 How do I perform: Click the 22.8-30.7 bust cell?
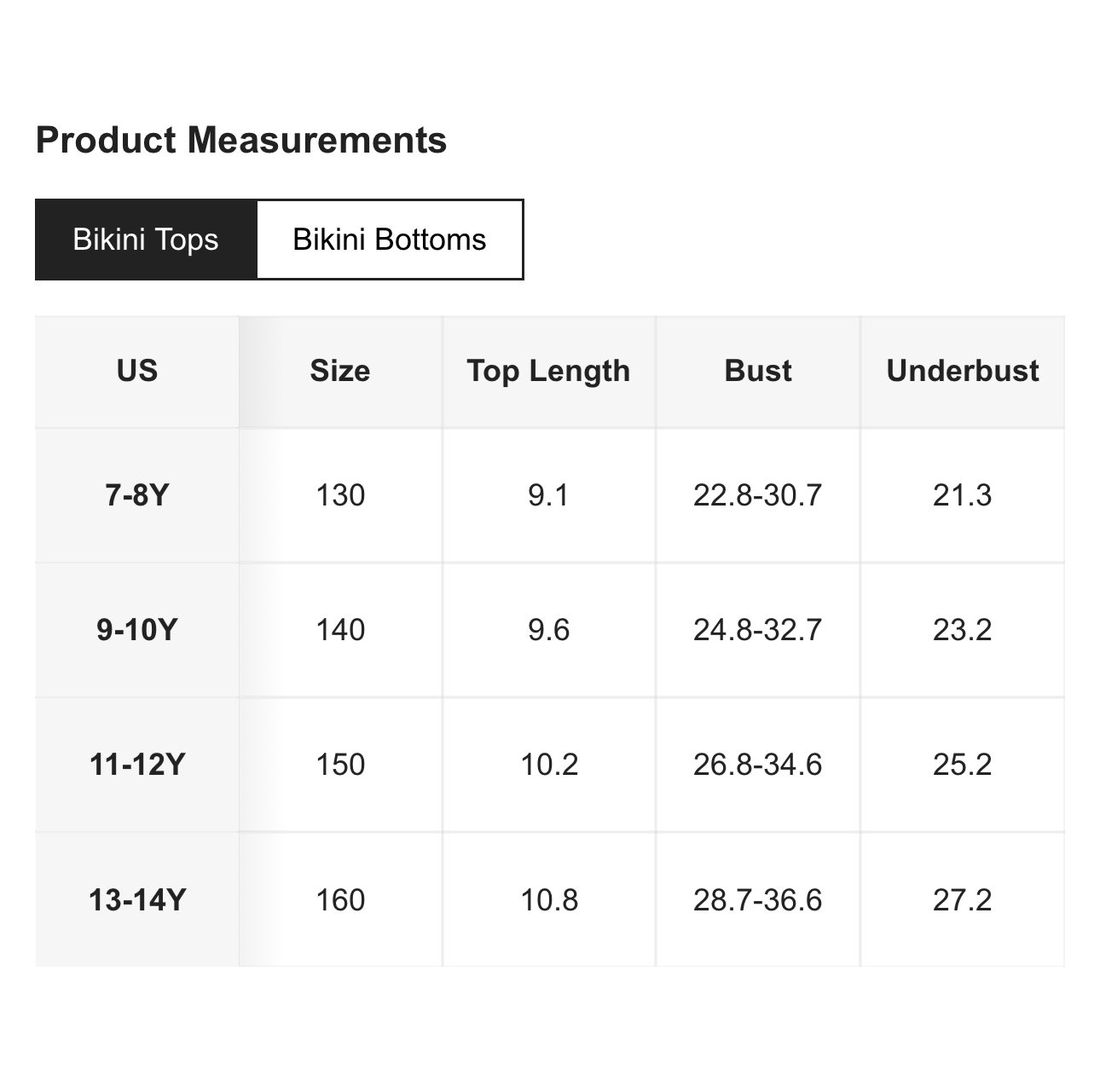[758, 495]
